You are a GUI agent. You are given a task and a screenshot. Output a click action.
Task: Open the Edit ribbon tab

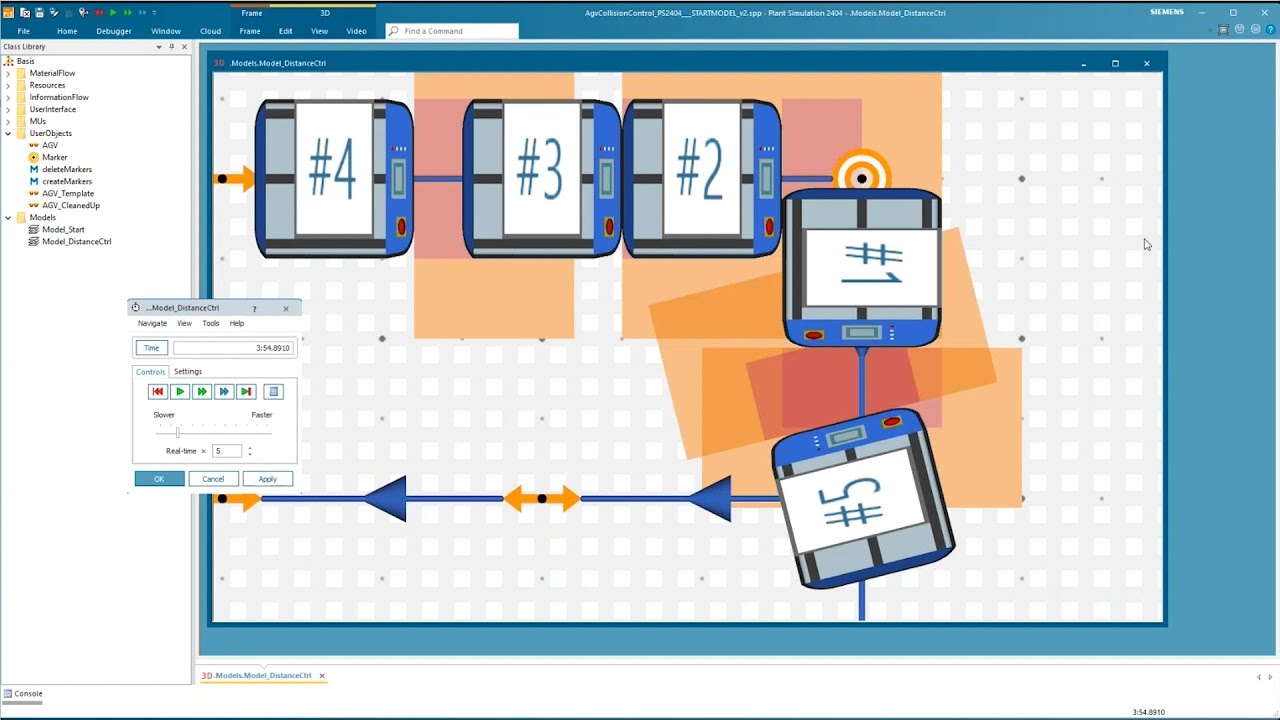click(286, 31)
